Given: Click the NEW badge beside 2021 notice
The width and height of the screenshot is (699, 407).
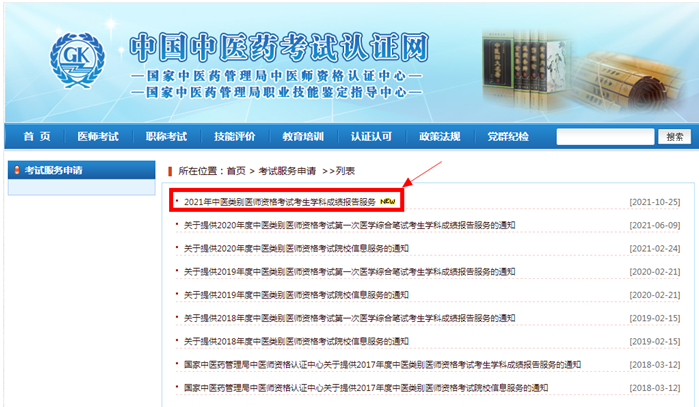Looking at the screenshot, I should 387,201.
